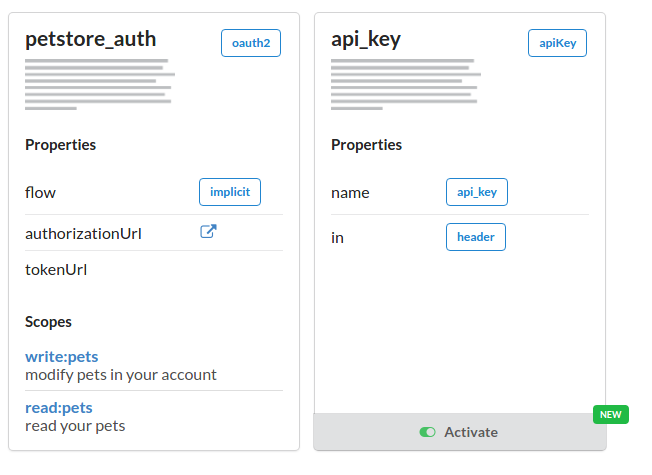652x475 pixels.
Task: Click the oauth2 type badge
Action: point(251,43)
